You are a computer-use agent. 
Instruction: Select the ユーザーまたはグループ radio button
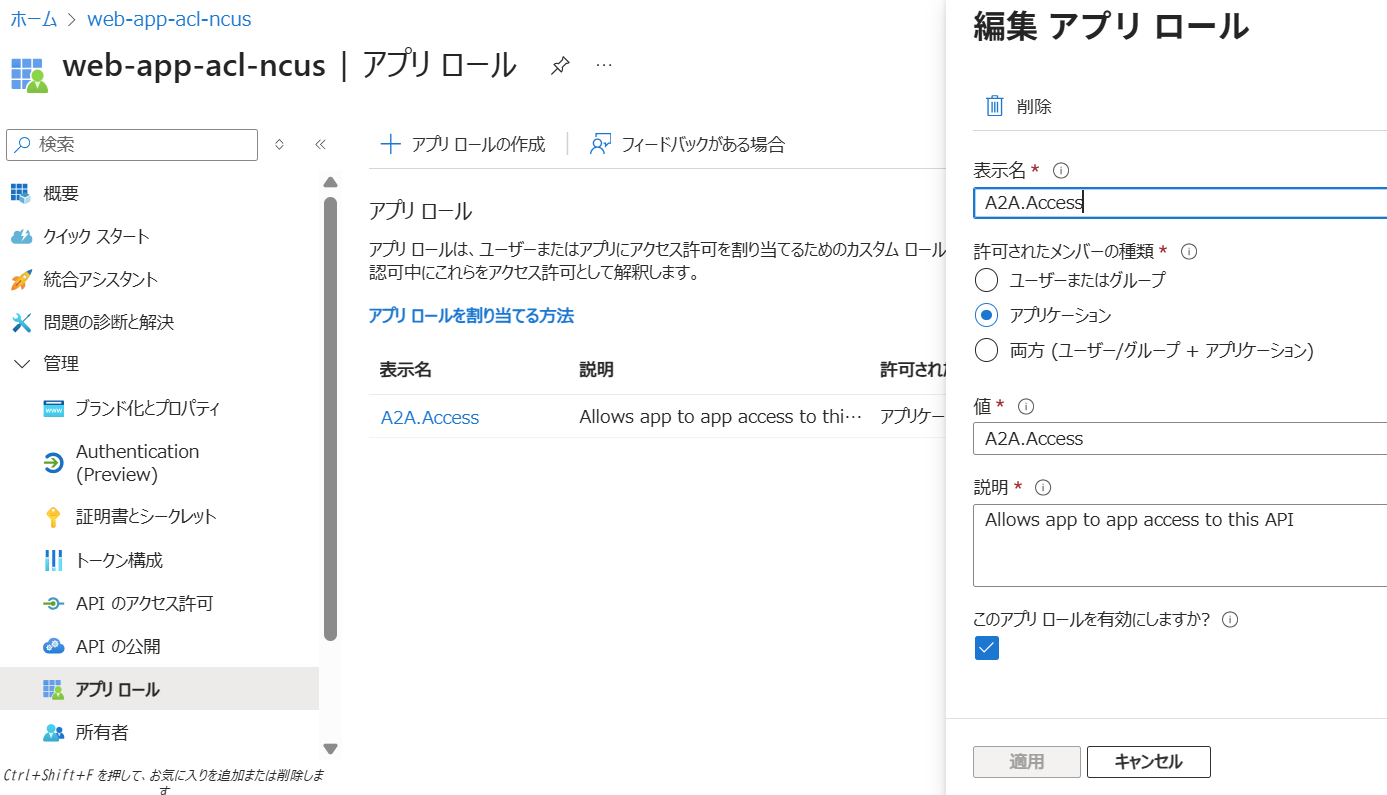[x=986, y=280]
